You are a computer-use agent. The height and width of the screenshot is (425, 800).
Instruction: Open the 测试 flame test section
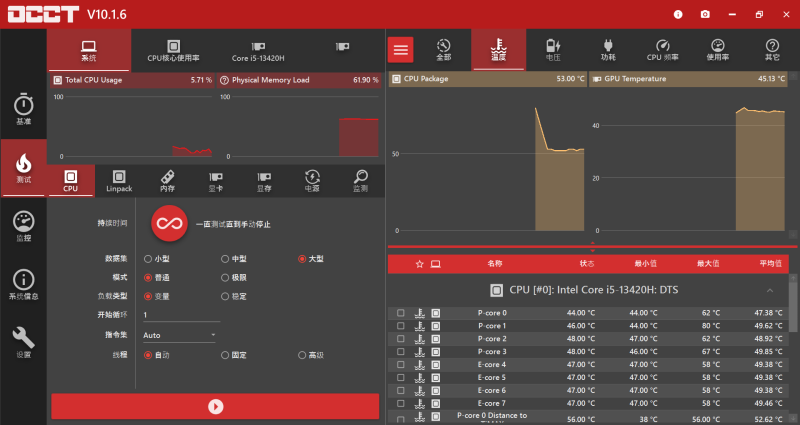tap(23, 168)
